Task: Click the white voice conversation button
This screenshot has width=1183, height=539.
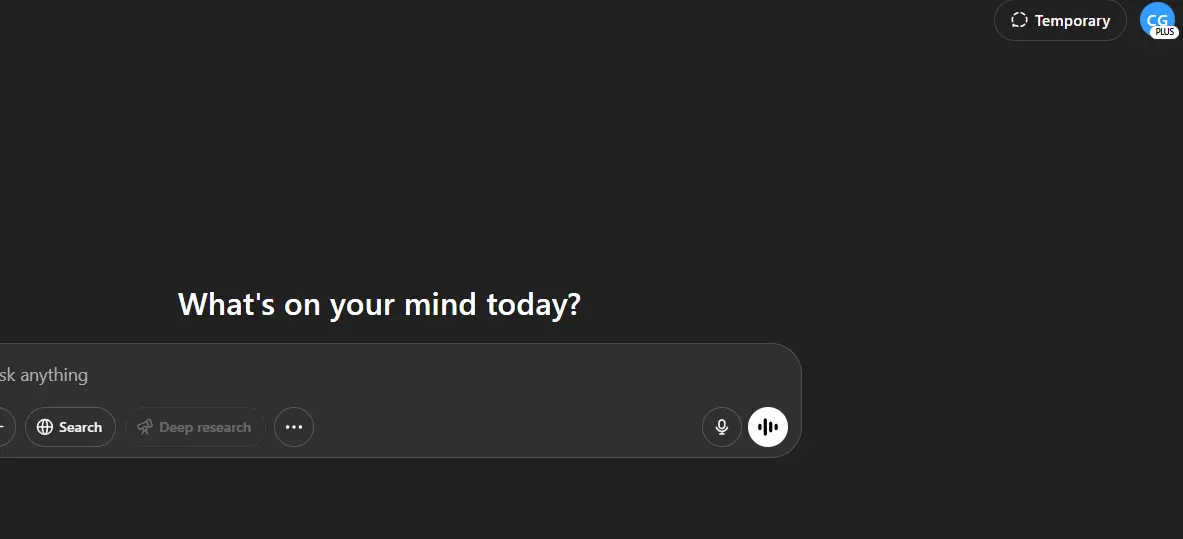Action: tap(767, 427)
